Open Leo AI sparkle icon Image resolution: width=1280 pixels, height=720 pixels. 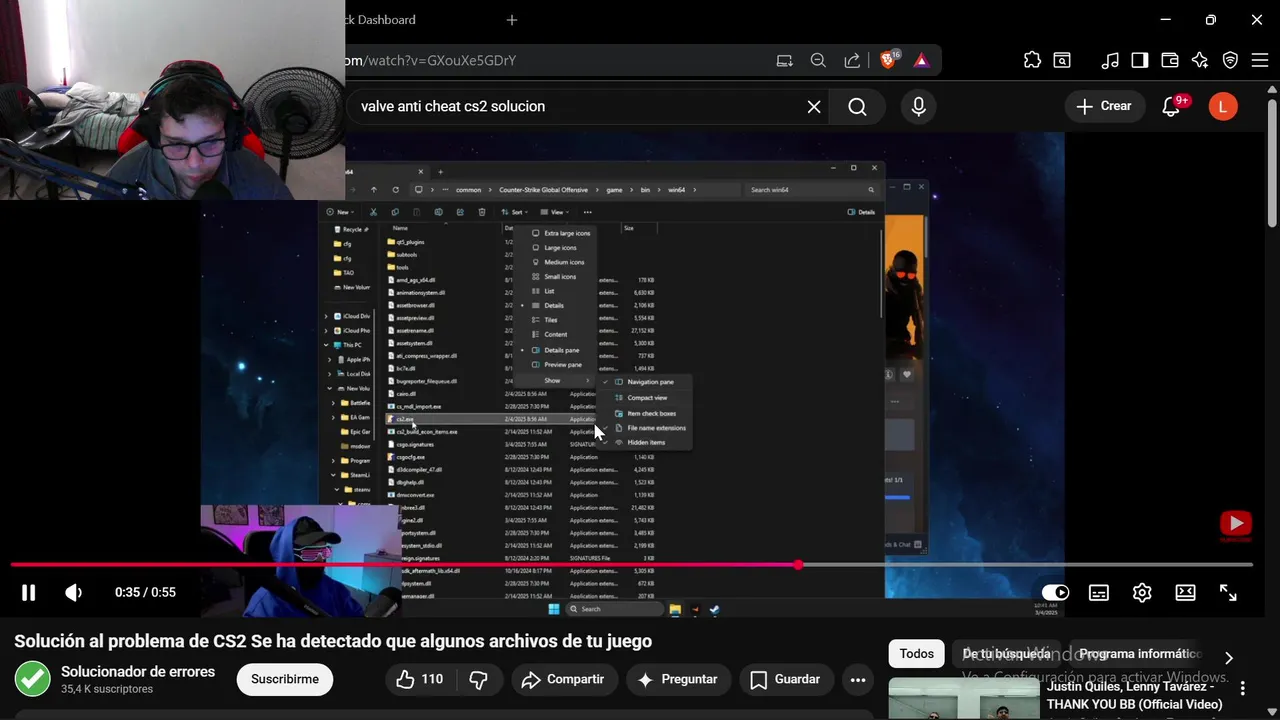click(x=1200, y=61)
